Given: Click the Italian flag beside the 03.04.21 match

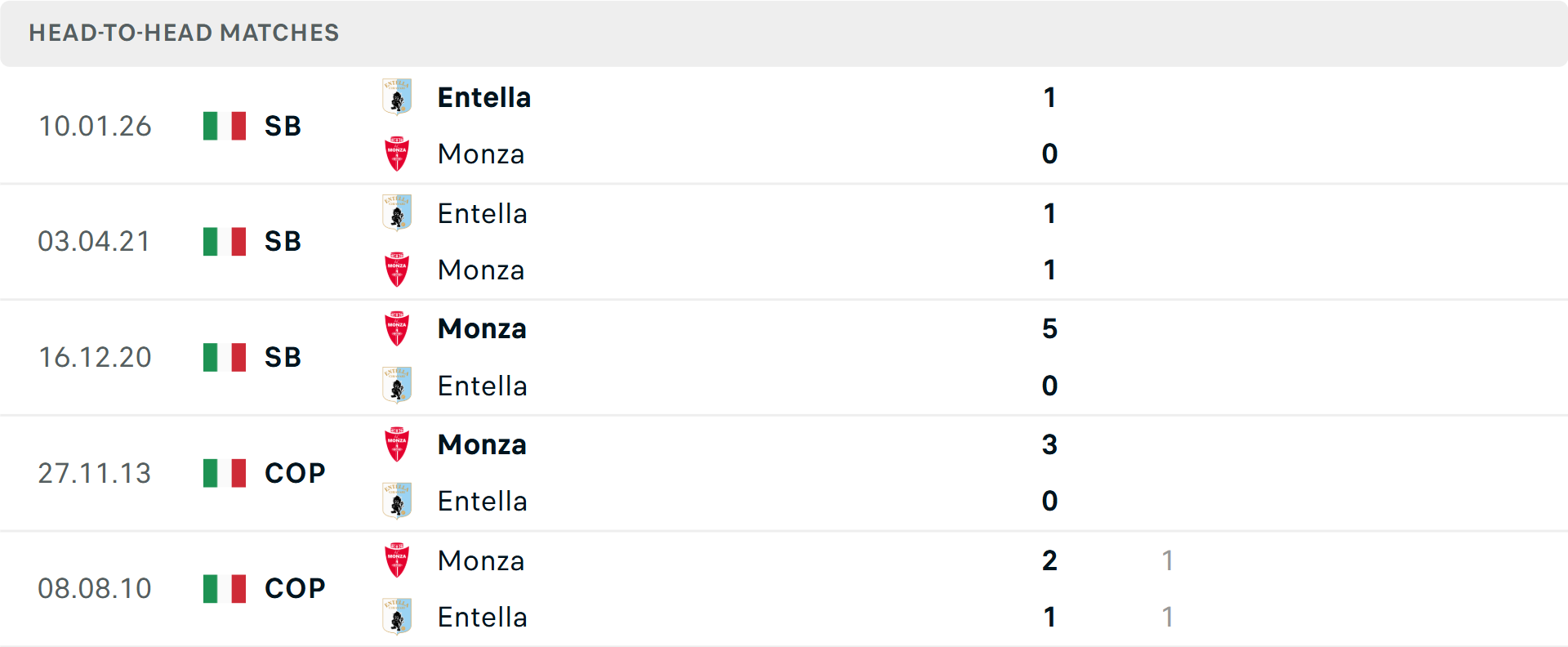Looking at the screenshot, I should [x=224, y=241].
